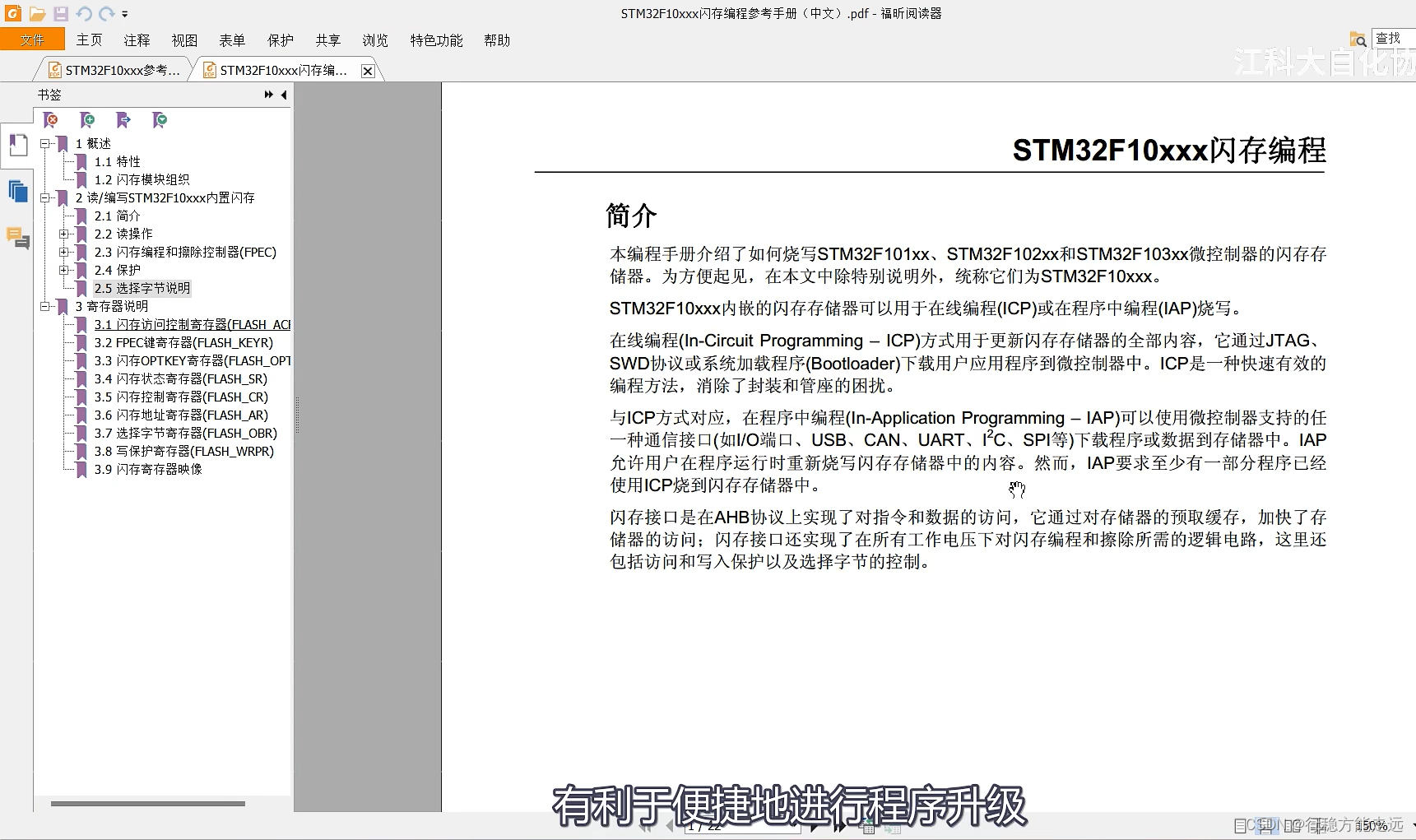The image size is (1416, 840).
Task: Expand the 2.2 读操作 bookmark node
Action: point(63,234)
